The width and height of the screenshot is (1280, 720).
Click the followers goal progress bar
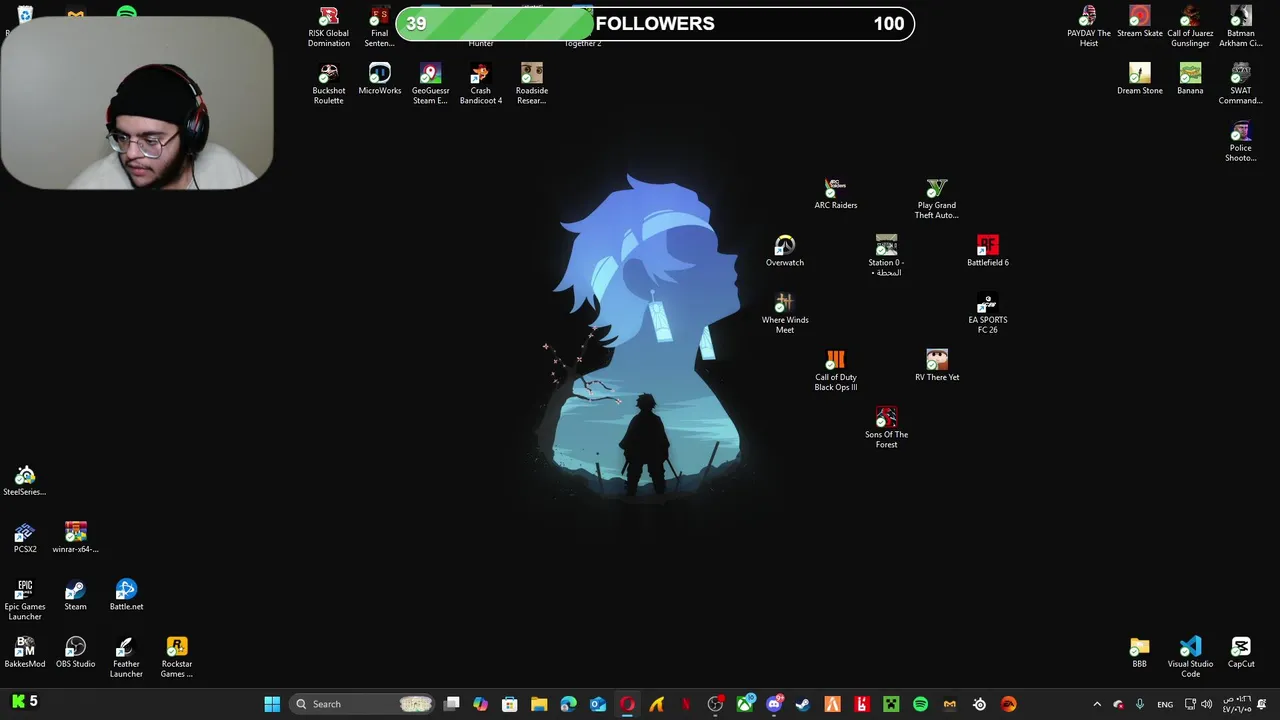[655, 24]
